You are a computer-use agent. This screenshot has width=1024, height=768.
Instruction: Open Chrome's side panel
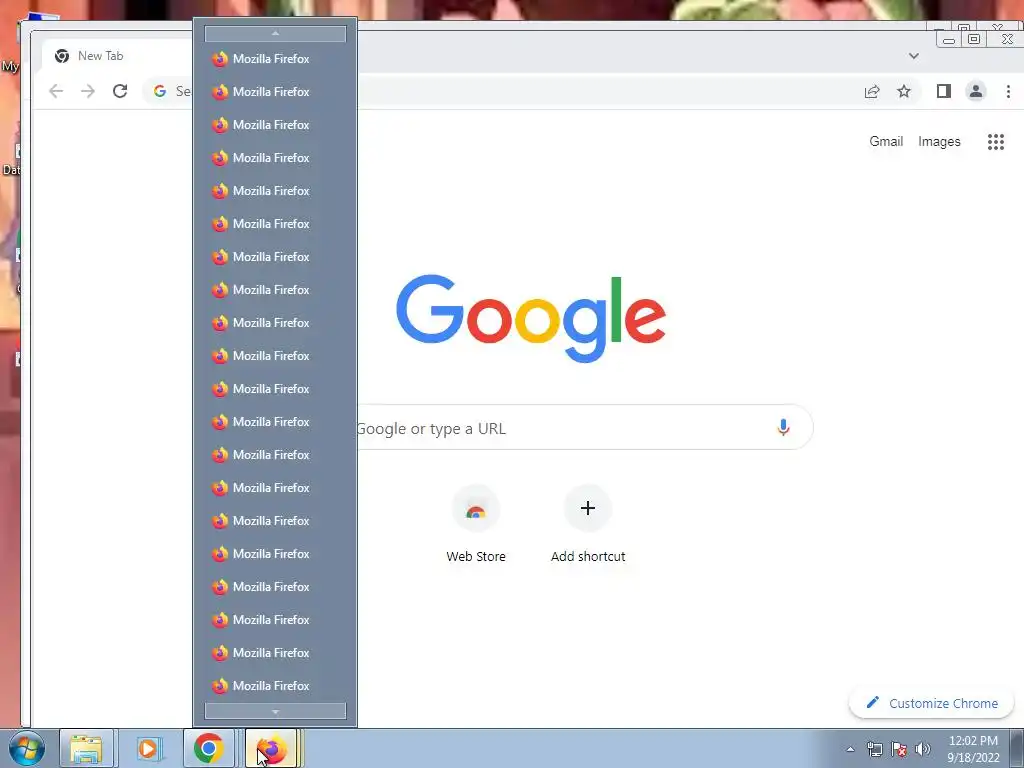tap(944, 91)
